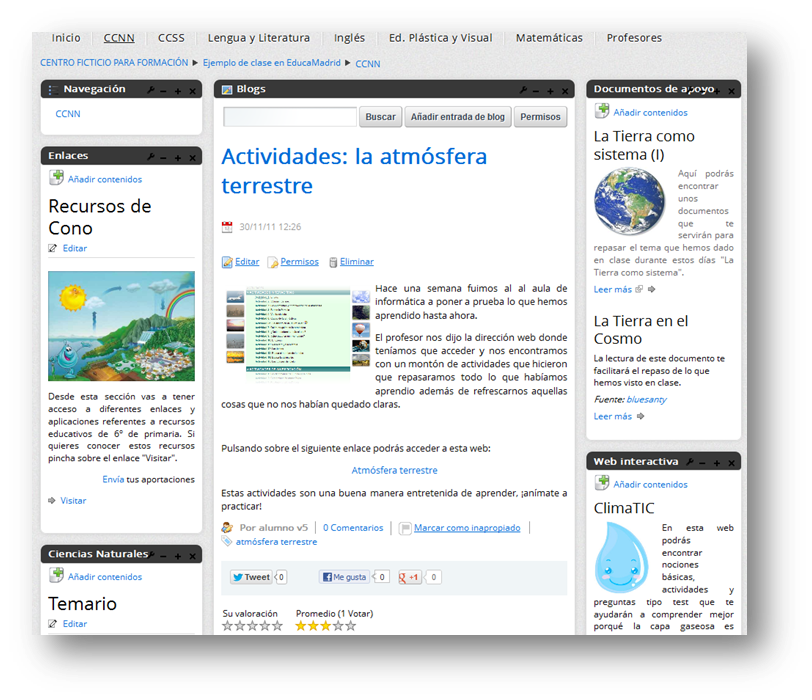Close the Navegación portlet
Image resolution: width=812 pixels, height=700 pixels.
[x=193, y=90]
